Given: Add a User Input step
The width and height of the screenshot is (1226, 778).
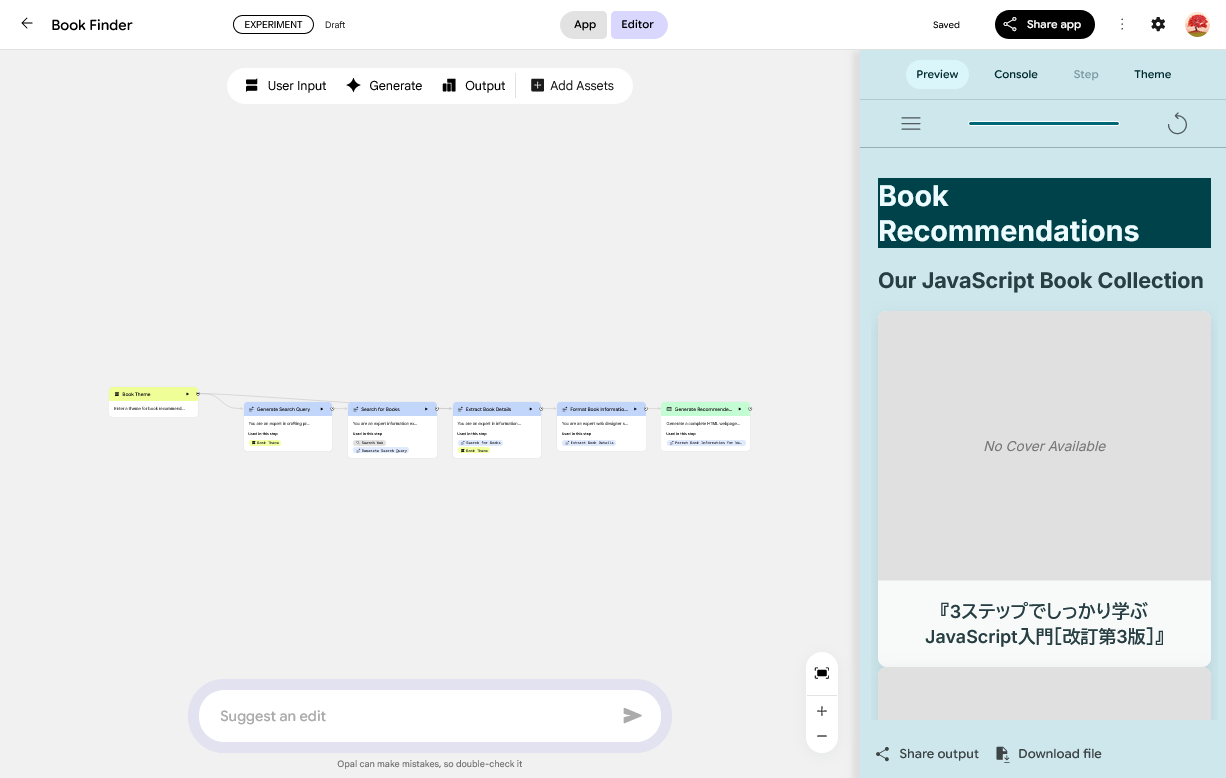Looking at the screenshot, I should click(x=286, y=86).
